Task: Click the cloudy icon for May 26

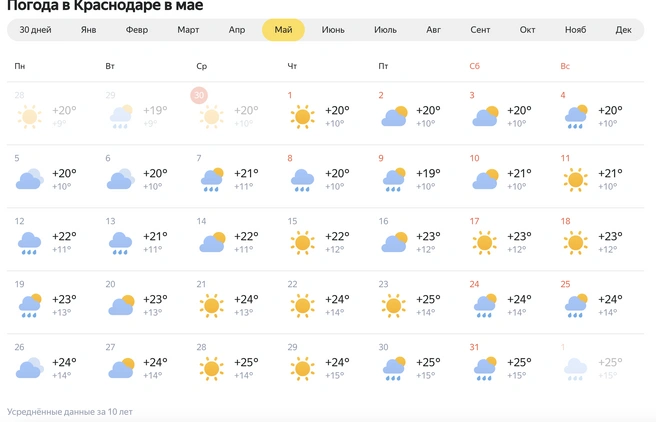Action: click(x=30, y=368)
